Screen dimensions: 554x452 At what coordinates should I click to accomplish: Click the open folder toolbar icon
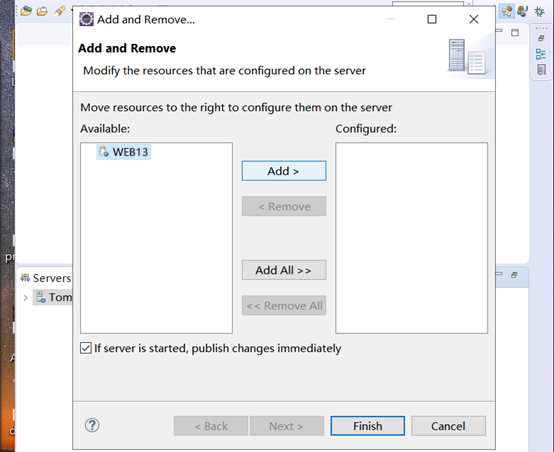(x=42, y=11)
